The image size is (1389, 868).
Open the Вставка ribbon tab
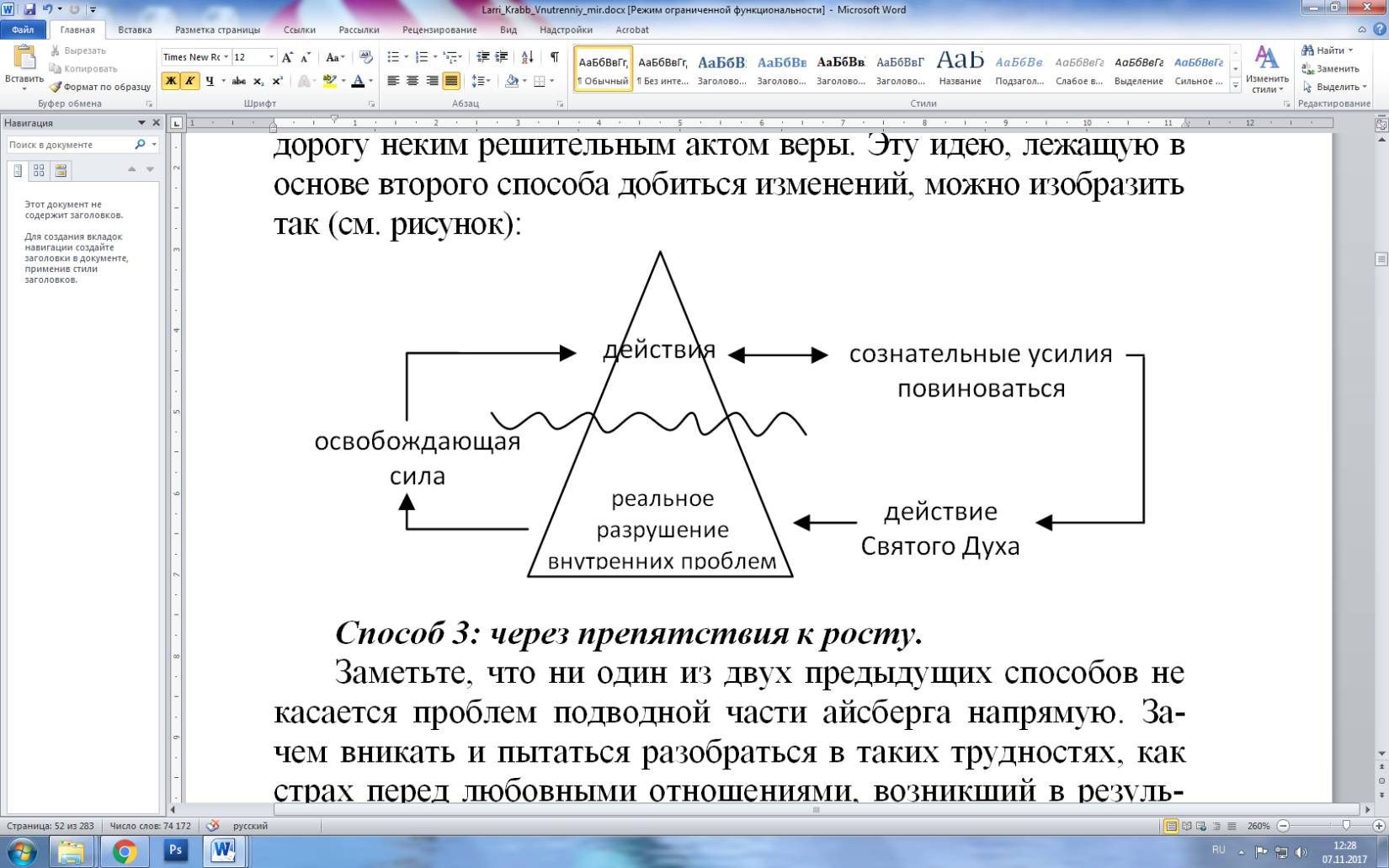(x=135, y=29)
